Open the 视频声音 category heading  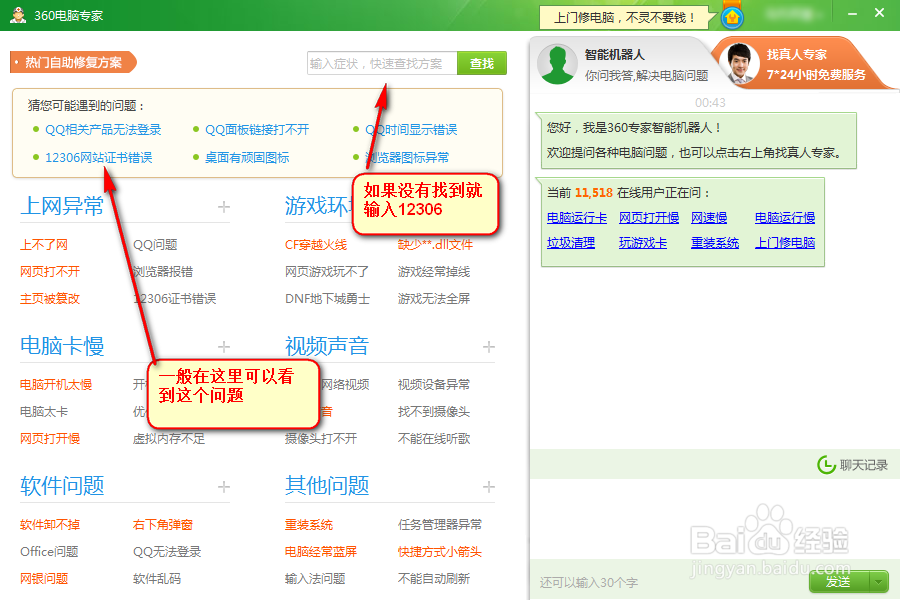pos(327,346)
